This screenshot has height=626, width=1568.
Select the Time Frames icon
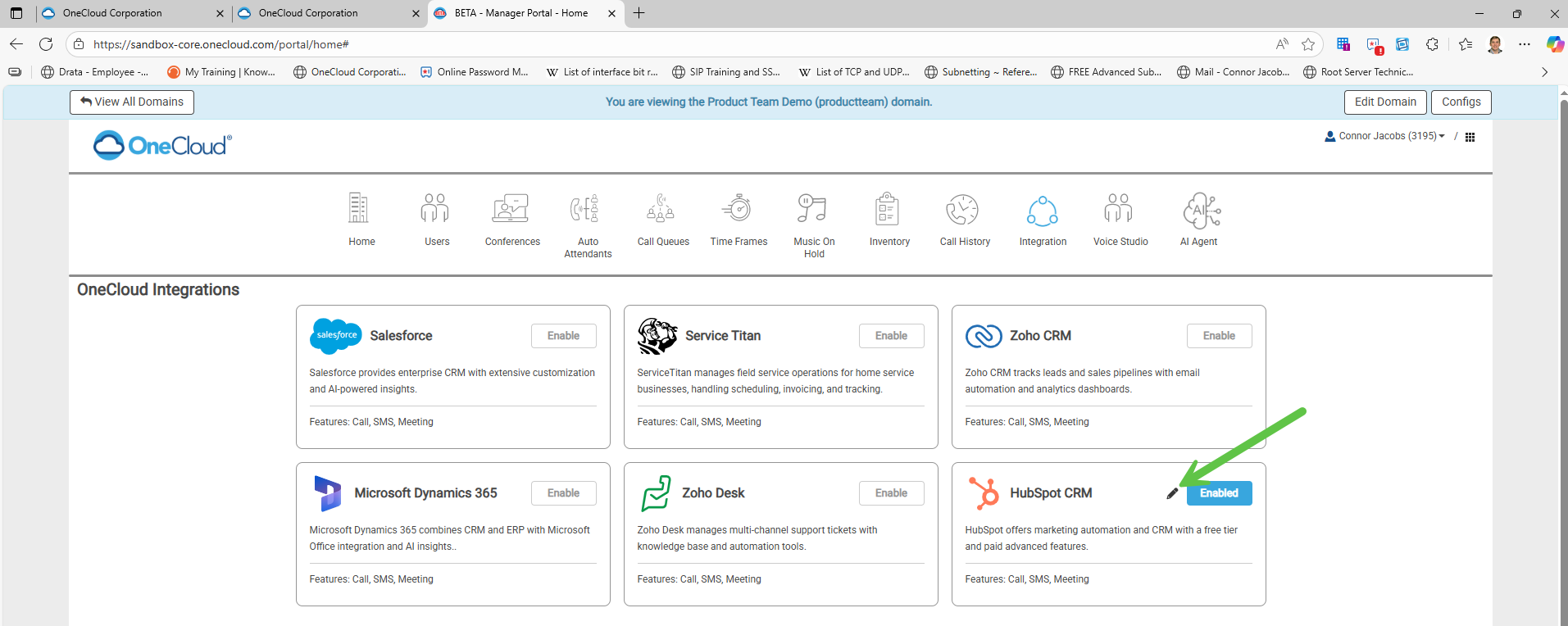[739, 210]
